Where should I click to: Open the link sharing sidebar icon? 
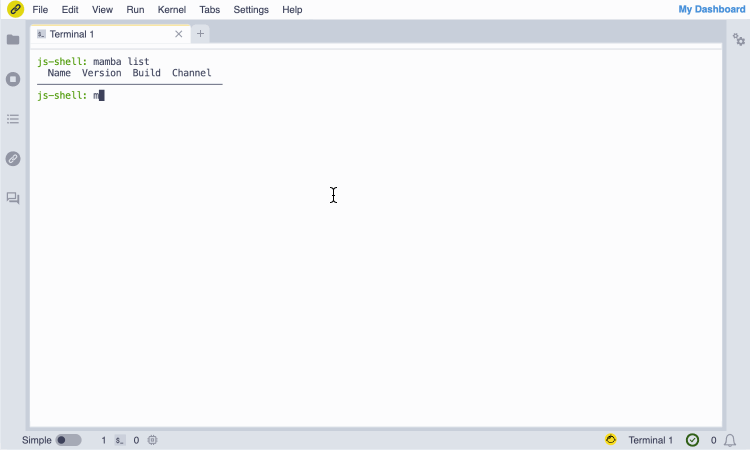[x=13, y=159]
